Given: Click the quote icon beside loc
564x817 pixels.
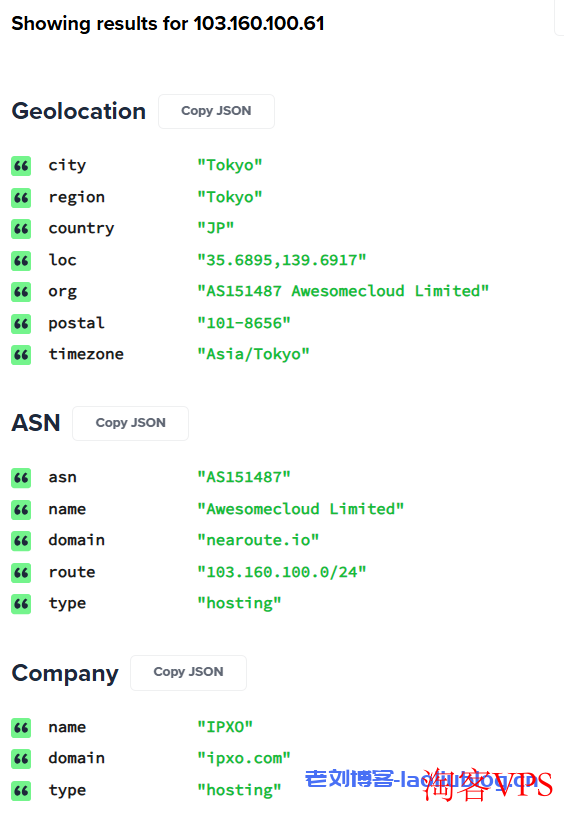Looking at the screenshot, I should coord(21,261).
